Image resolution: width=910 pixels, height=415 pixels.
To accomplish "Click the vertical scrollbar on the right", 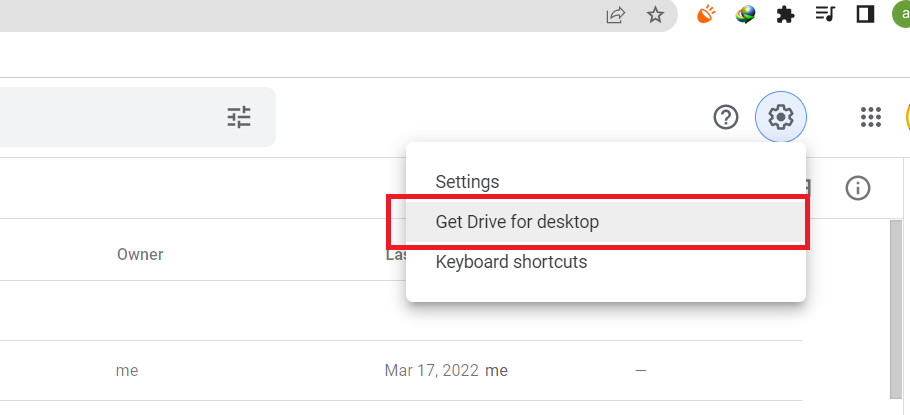I will (898, 310).
